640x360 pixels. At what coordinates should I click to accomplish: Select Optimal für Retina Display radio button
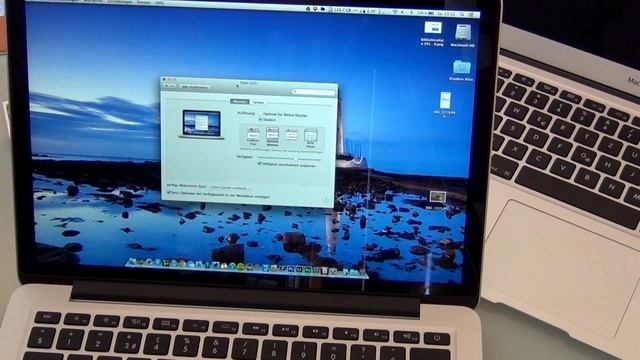coord(260,115)
